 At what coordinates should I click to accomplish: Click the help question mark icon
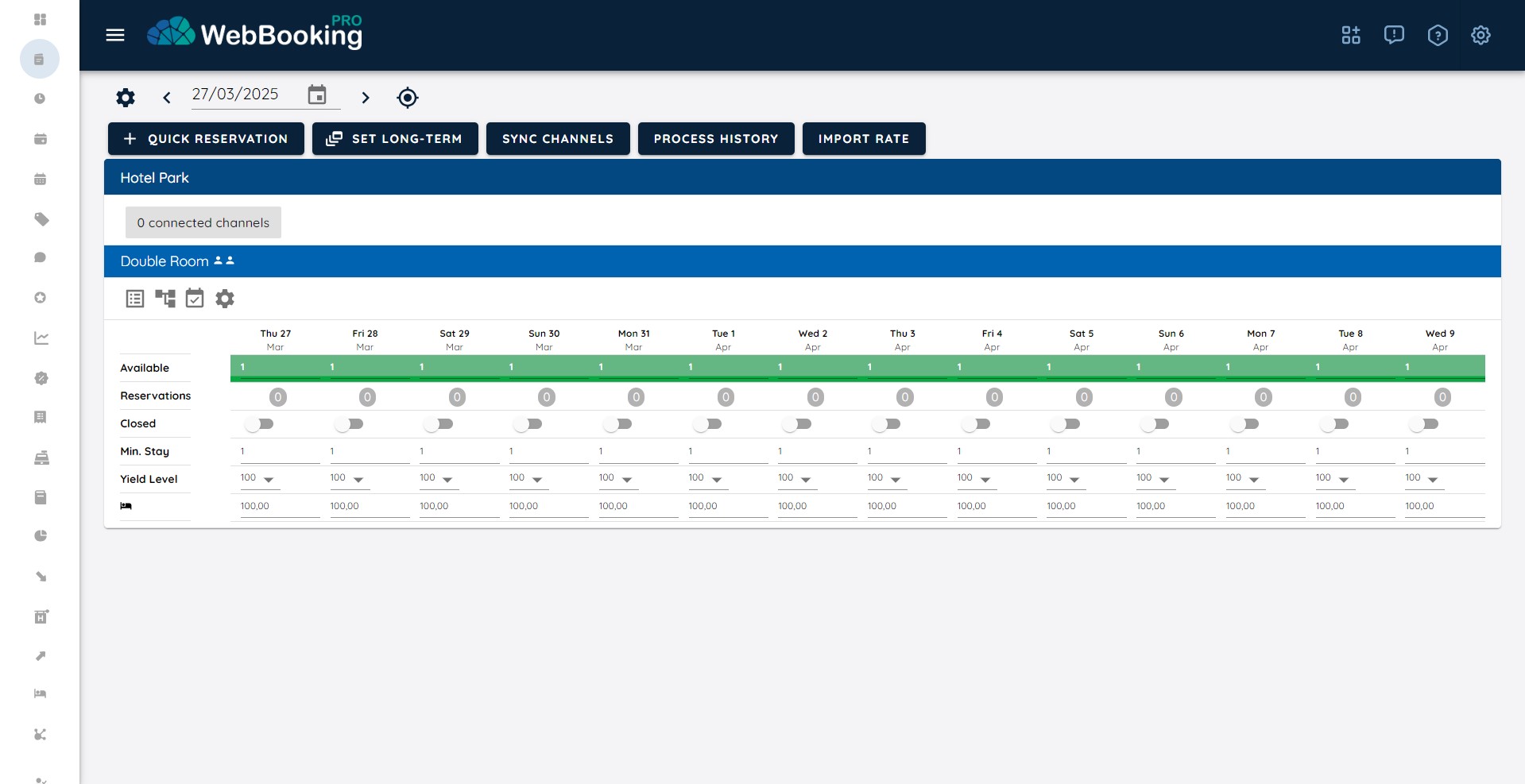pyautogui.click(x=1437, y=35)
